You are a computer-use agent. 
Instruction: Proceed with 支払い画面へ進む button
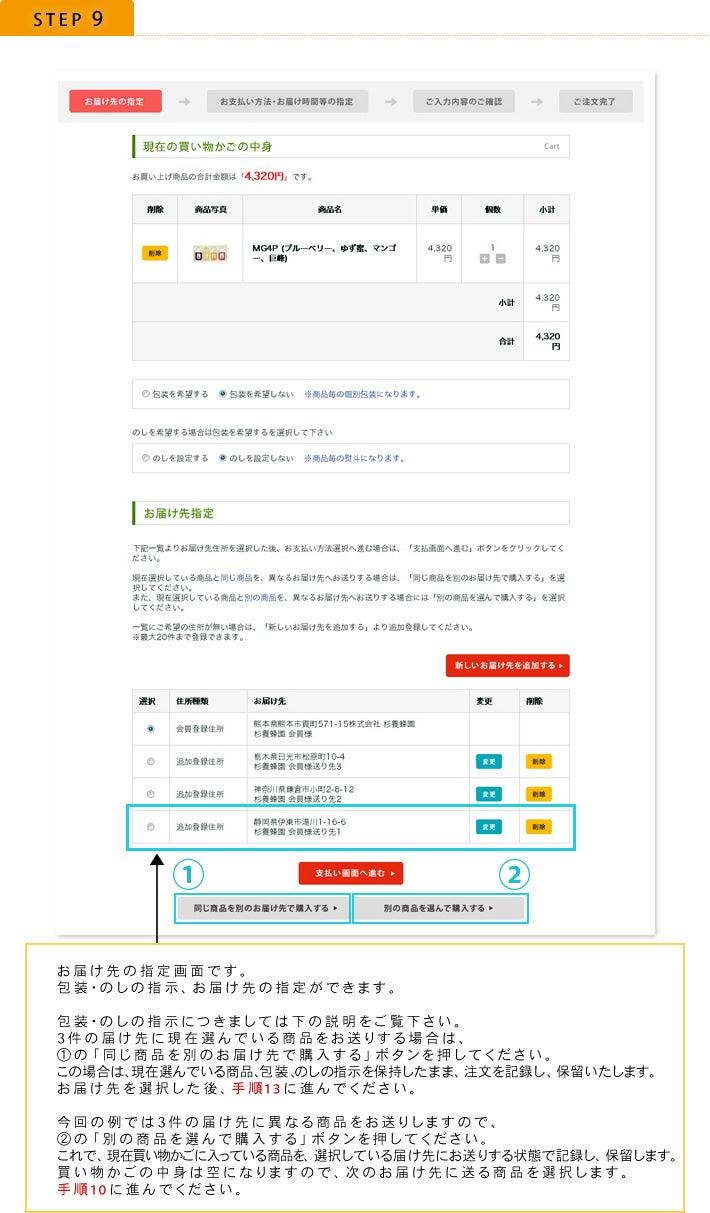[x=351, y=873]
